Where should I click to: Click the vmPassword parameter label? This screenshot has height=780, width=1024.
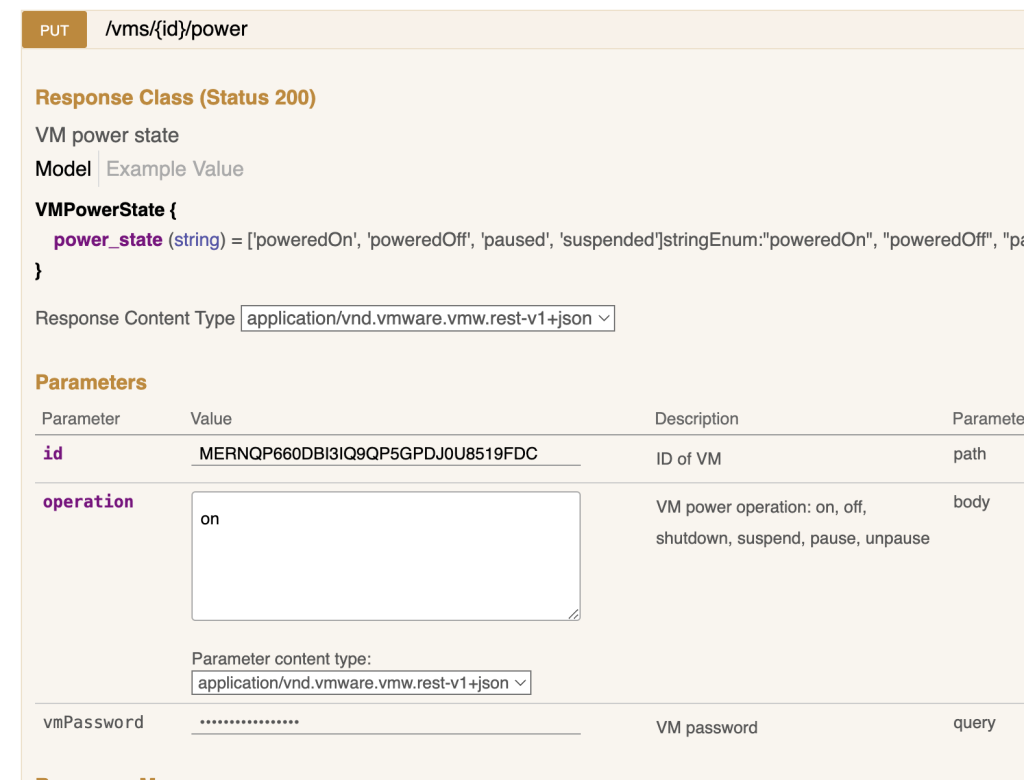(93, 722)
